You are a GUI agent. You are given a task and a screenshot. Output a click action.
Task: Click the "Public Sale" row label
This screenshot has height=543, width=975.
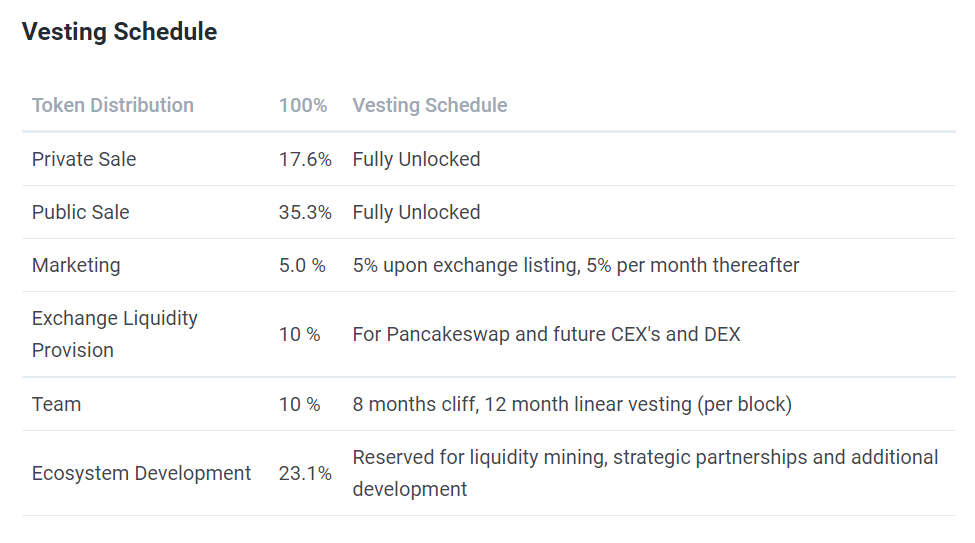pyautogui.click(x=81, y=212)
